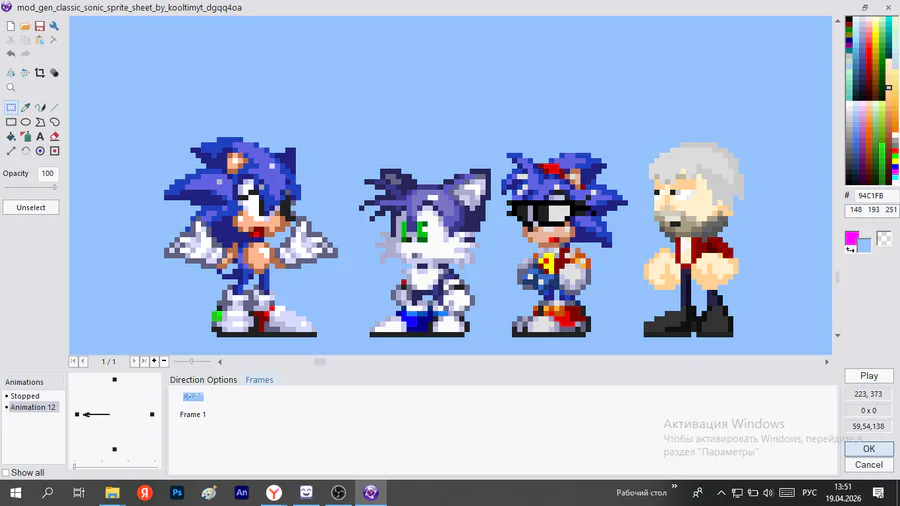Undo with the left arrow icon
The width and height of the screenshot is (900, 506).
click(x=11, y=53)
